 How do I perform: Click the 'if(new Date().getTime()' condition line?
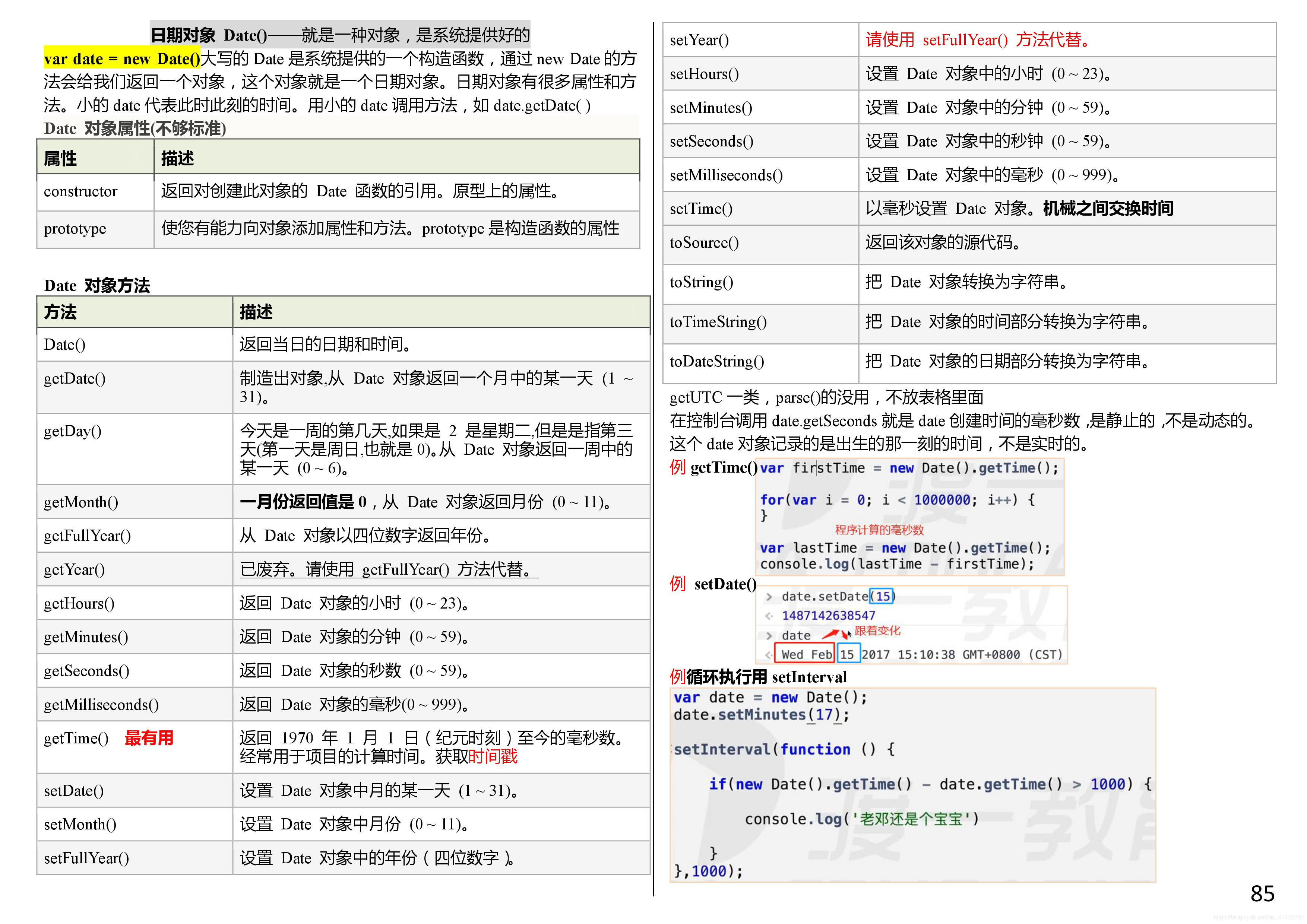(930, 784)
